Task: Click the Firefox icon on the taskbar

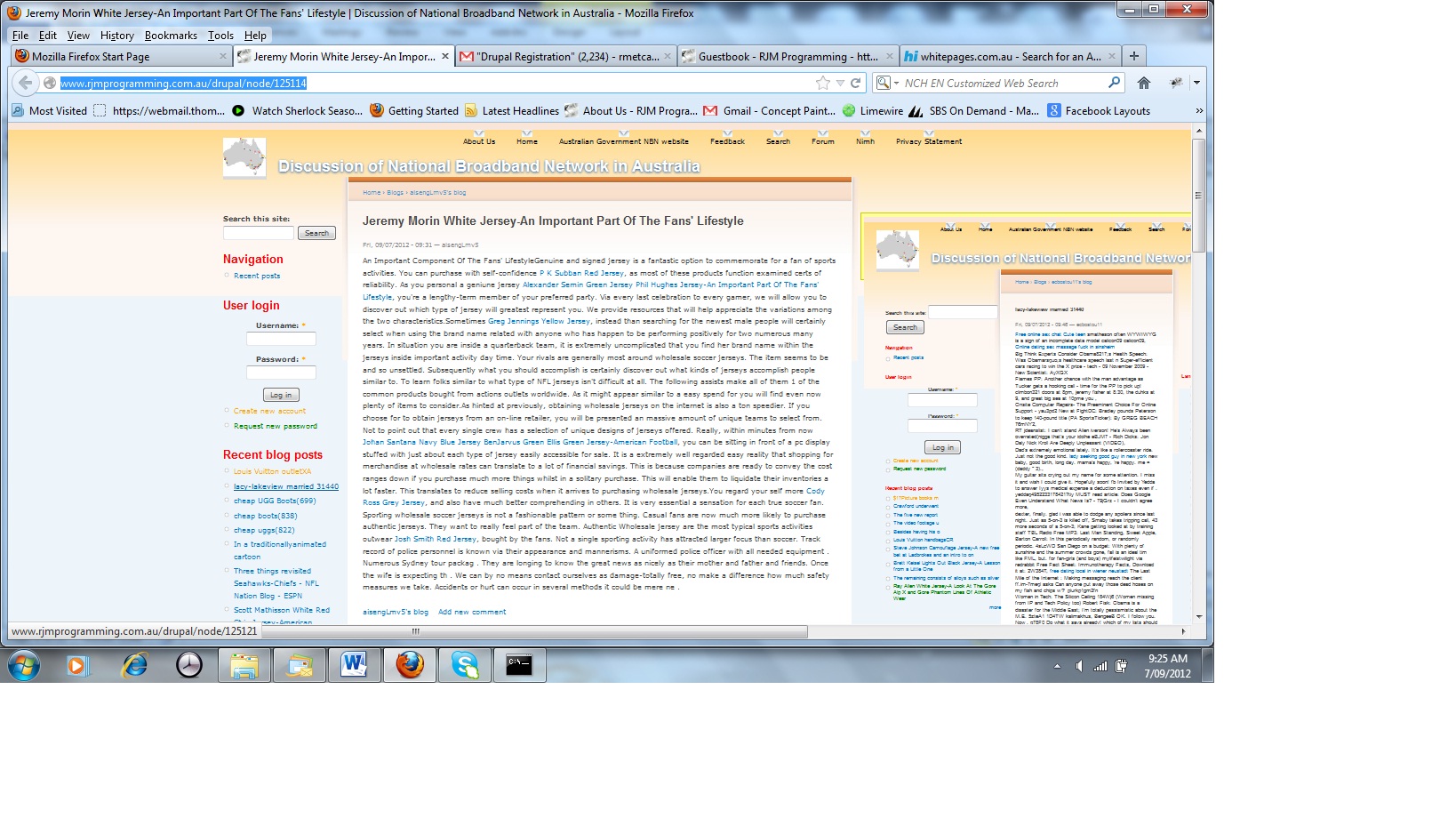Action: (410, 664)
